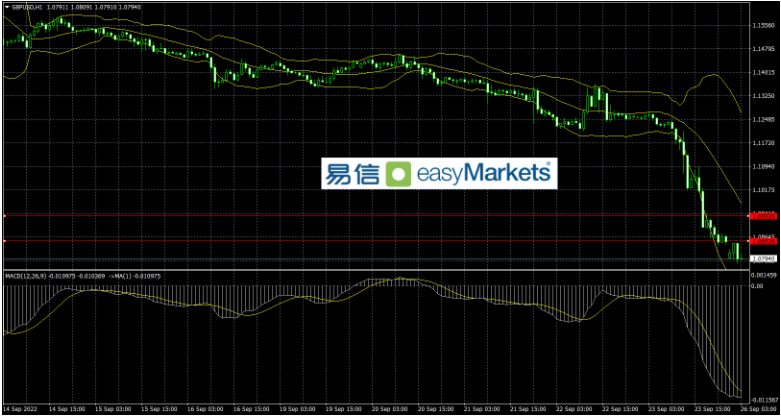Image resolution: width=781 pixels, height=417 pixels.
Task: Click the 22 Sep 03:00 time label
Action: click(576, 407)
